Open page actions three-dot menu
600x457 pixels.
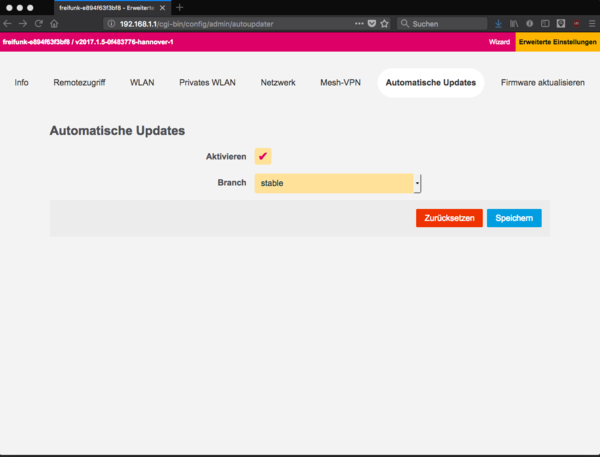(359, 24)
